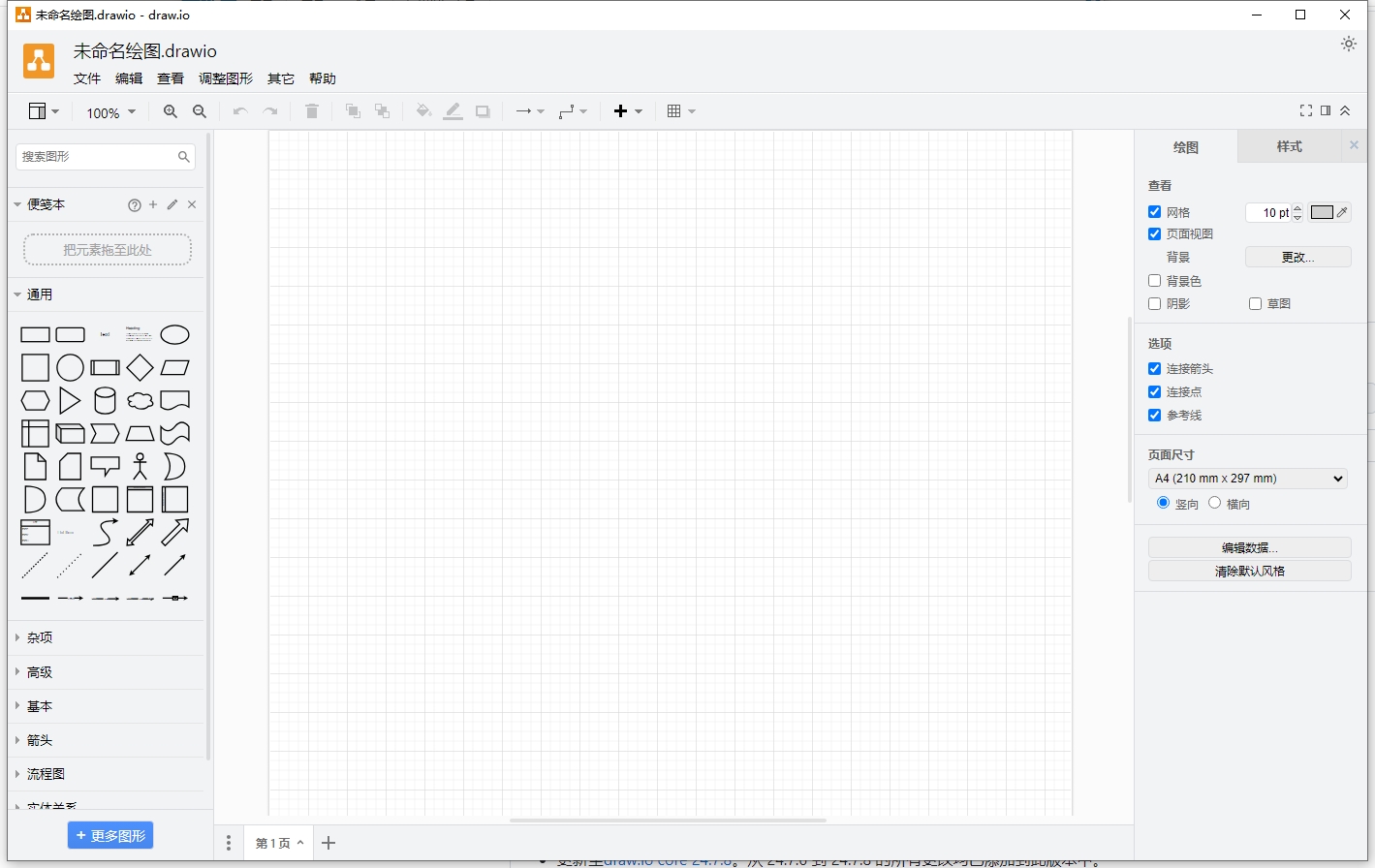This screenshot has height=868, width=1375.
Task: Enable the 背景色 checkbox
Action: tap(1154, 281)
